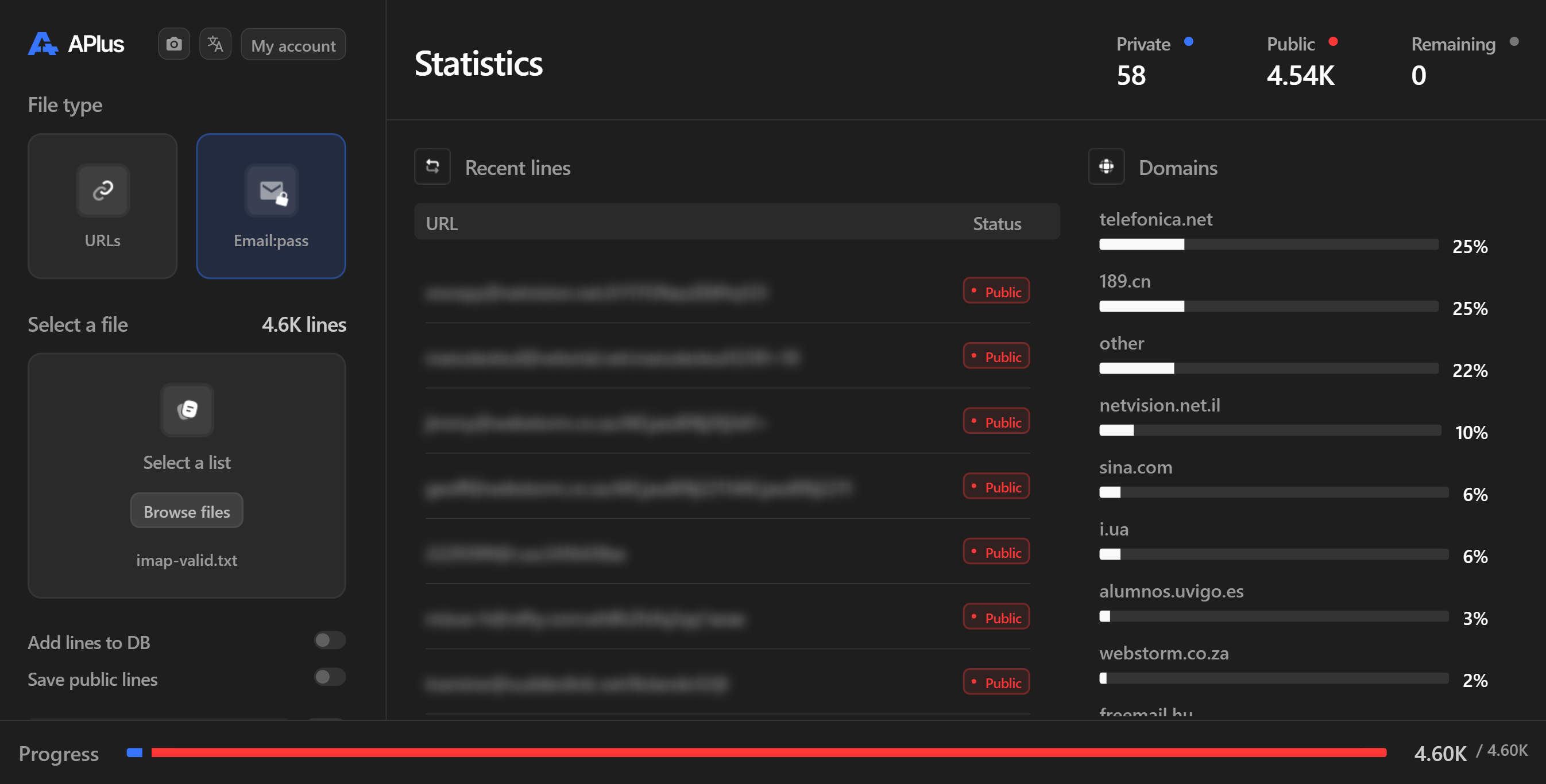Click the Select a list file icon
The height and width of the screenshot is (784, 1546).
(x=187, y=410)
